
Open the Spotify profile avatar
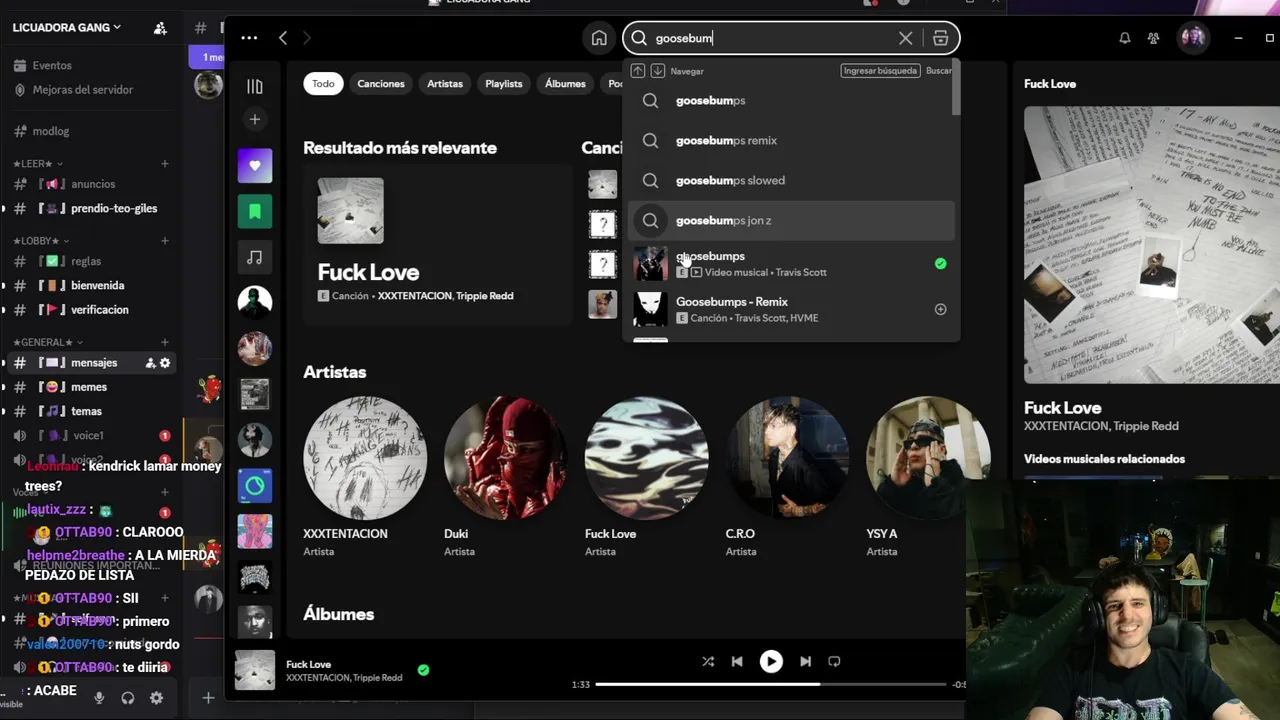coord(1192,38)
